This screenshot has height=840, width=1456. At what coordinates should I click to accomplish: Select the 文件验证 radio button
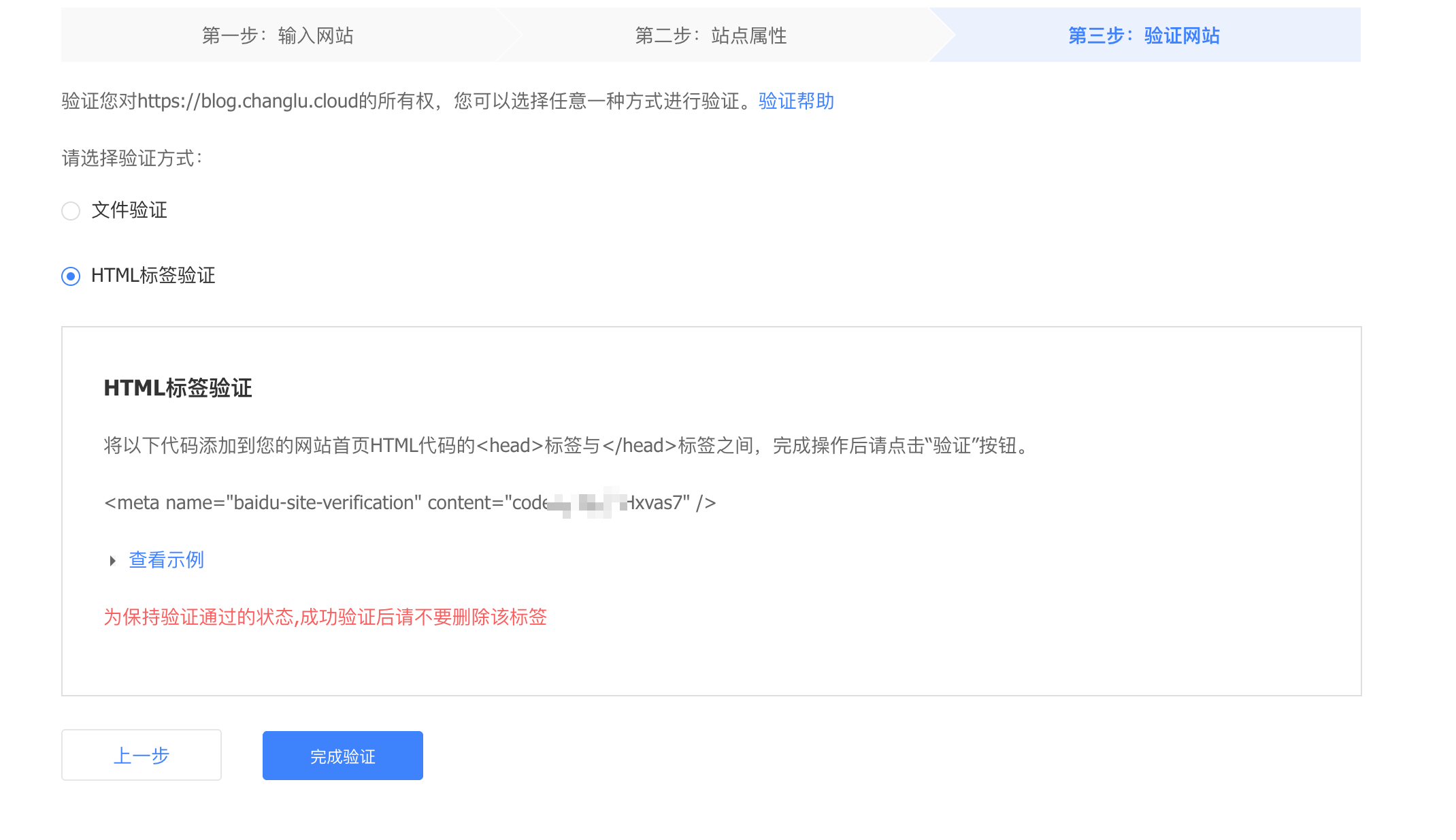[71, 211]
